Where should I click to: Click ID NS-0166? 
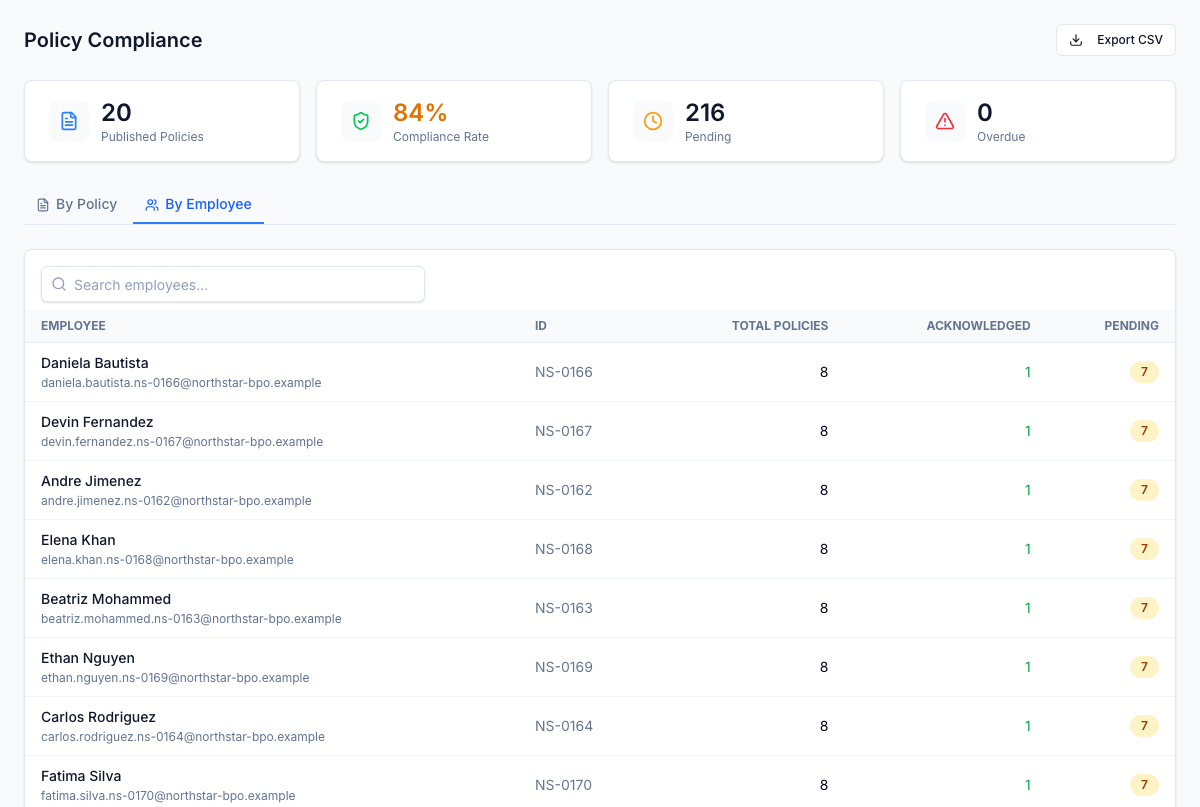coord(564,372)
